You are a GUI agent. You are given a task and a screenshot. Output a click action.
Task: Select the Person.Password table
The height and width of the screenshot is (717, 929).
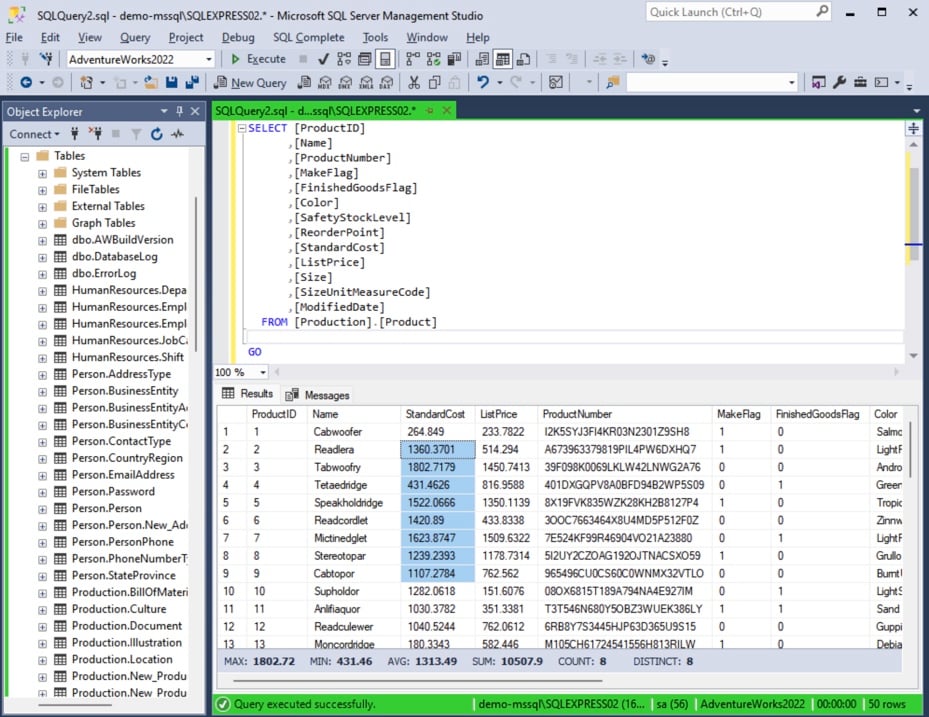pos(113,491)
